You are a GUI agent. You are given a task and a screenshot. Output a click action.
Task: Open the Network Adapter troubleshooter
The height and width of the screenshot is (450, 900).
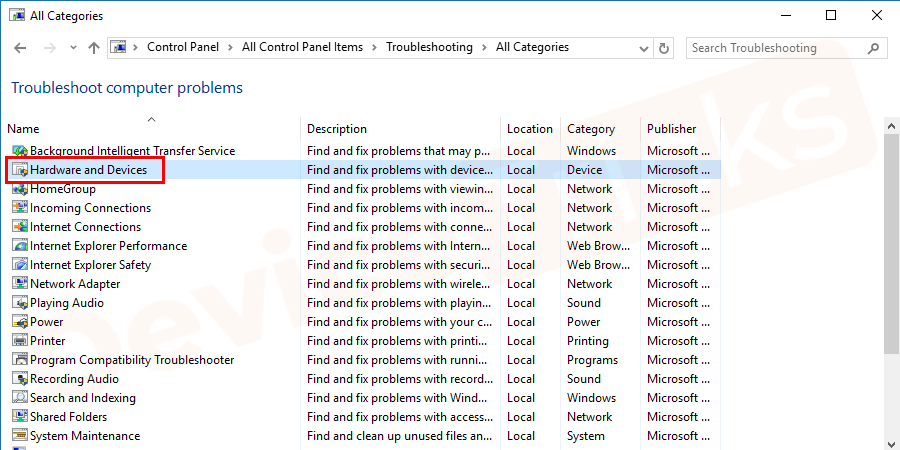(75, 284)
